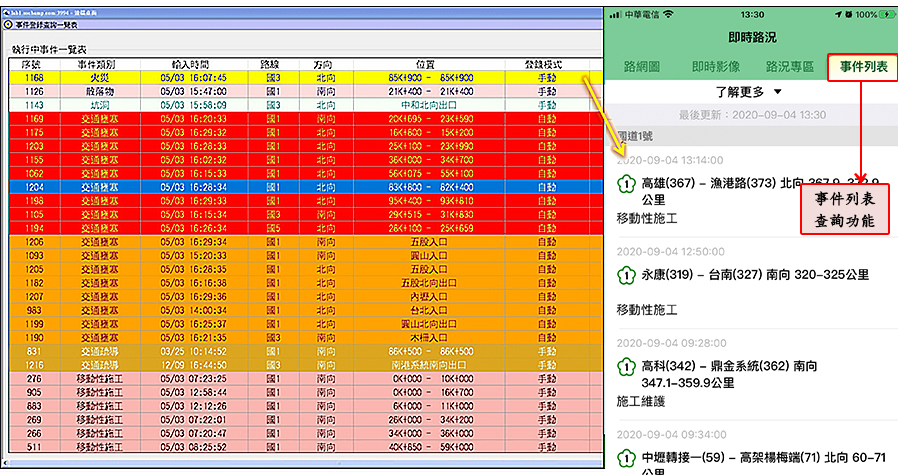Select orange row with serial 1206
This screenshot has width=898, height=475.
pyautogui.click(x=304, y=242)
